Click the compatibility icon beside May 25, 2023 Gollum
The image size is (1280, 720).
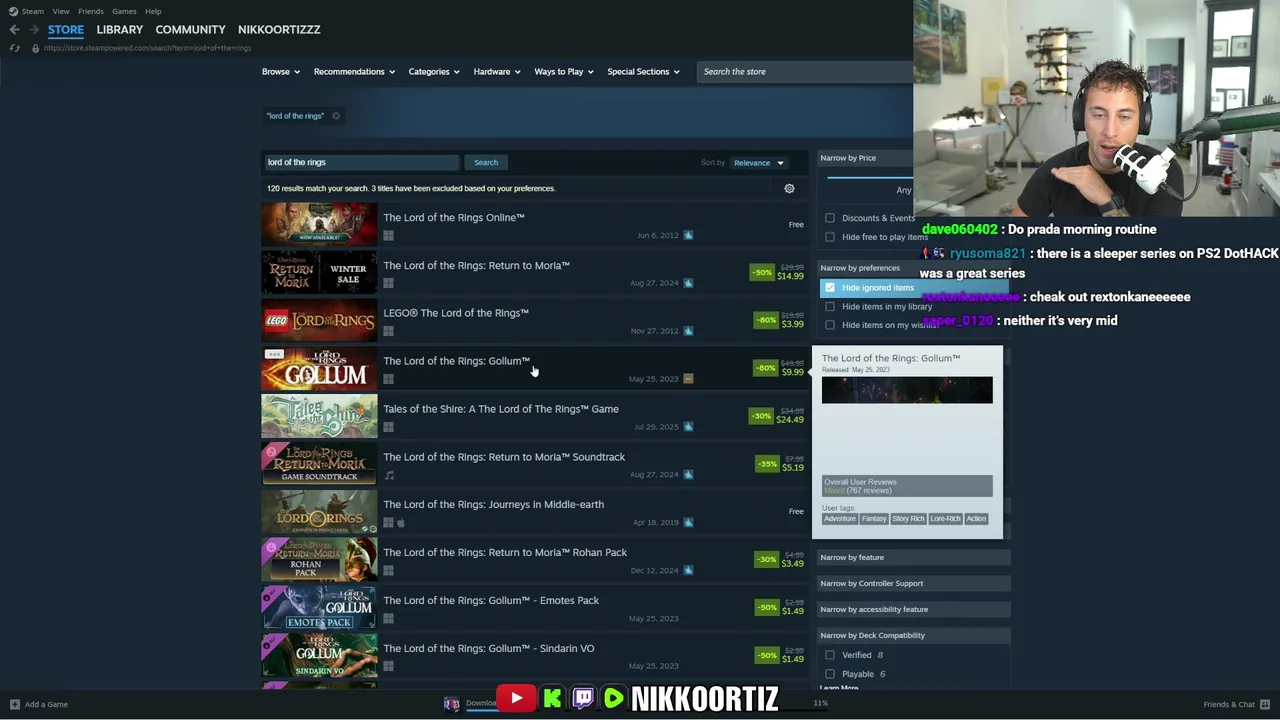(x=688, y=379)
